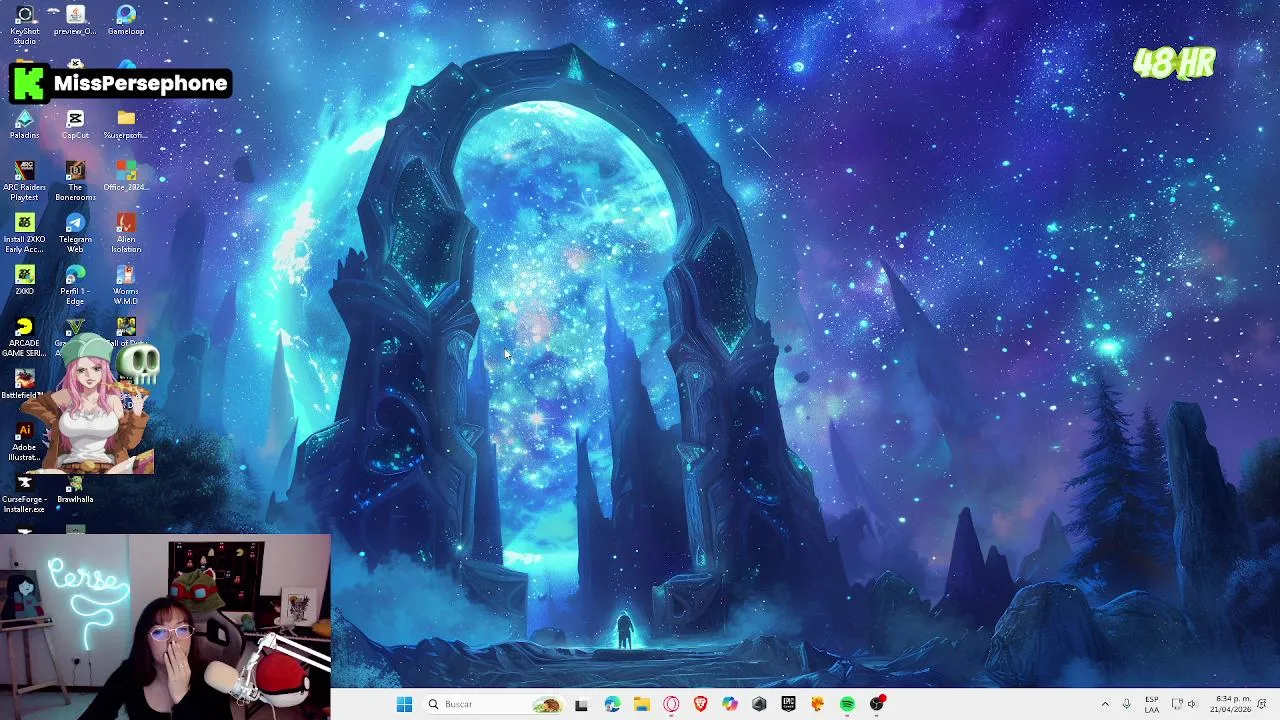1280x720 pixels.
Task: Click the Buscar taskbar search field
Action: tap(492, 704)
